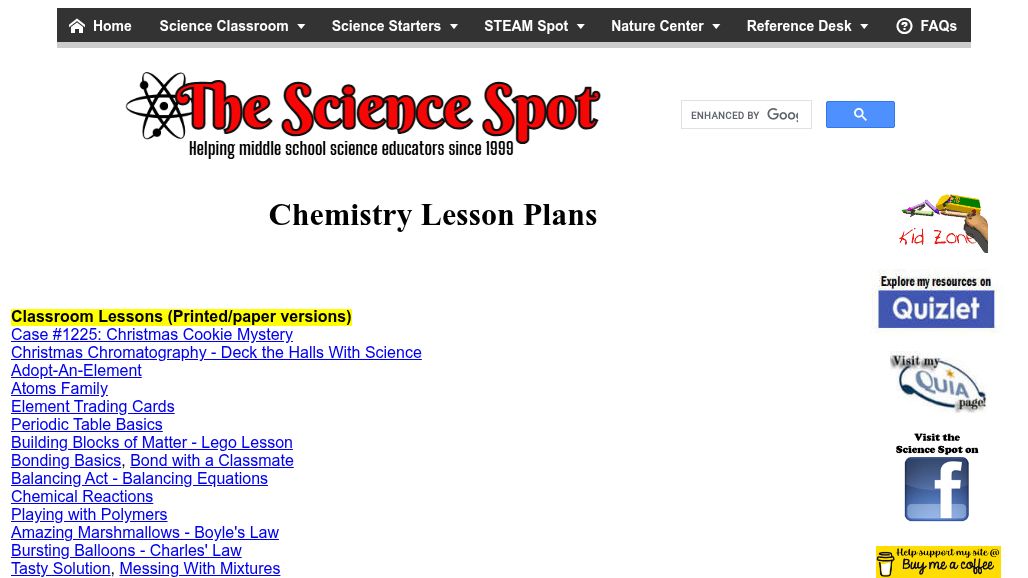Click the FAQs question mark icon
This screenshot has width=1028, height=578.
[x=904, y=26]
